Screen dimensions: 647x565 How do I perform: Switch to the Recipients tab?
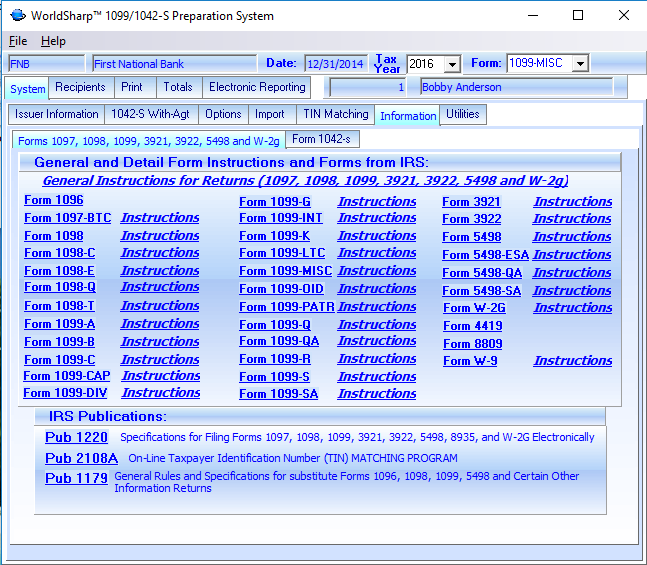coord(80,88)
